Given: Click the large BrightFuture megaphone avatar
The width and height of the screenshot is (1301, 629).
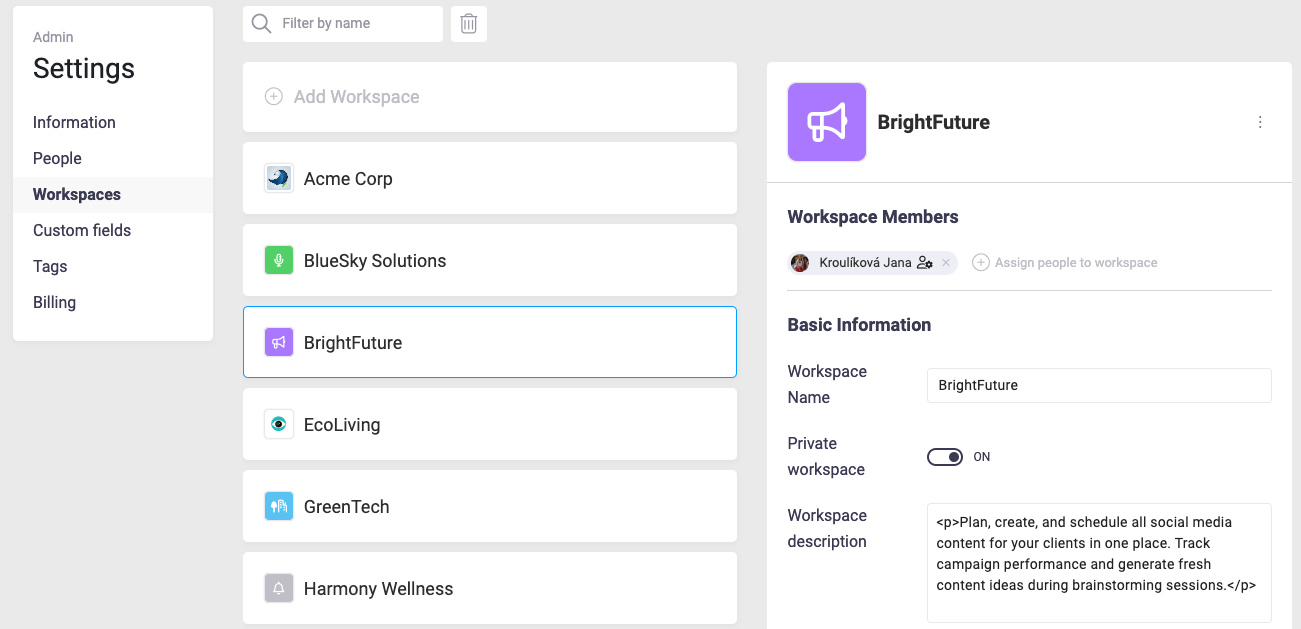Looking at the screenshot, I should [x=826, y=122].
